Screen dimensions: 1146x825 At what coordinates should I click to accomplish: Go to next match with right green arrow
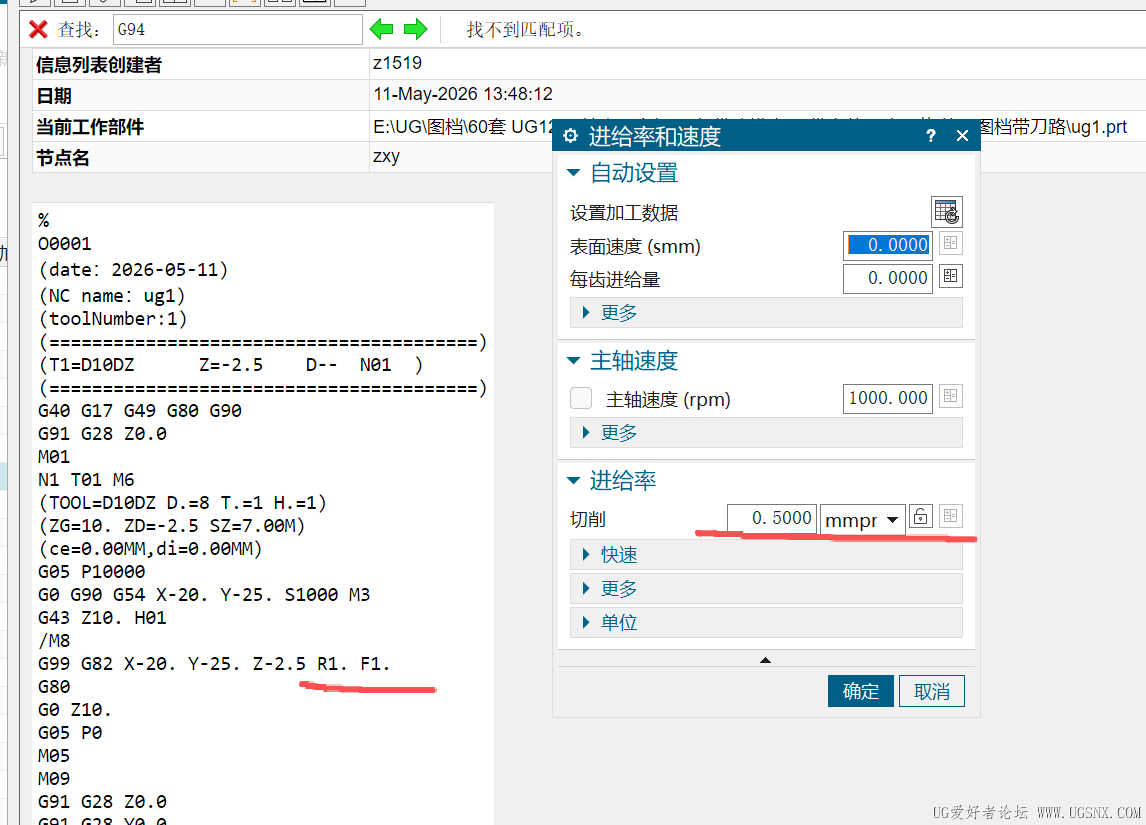(x=415, y=29)
